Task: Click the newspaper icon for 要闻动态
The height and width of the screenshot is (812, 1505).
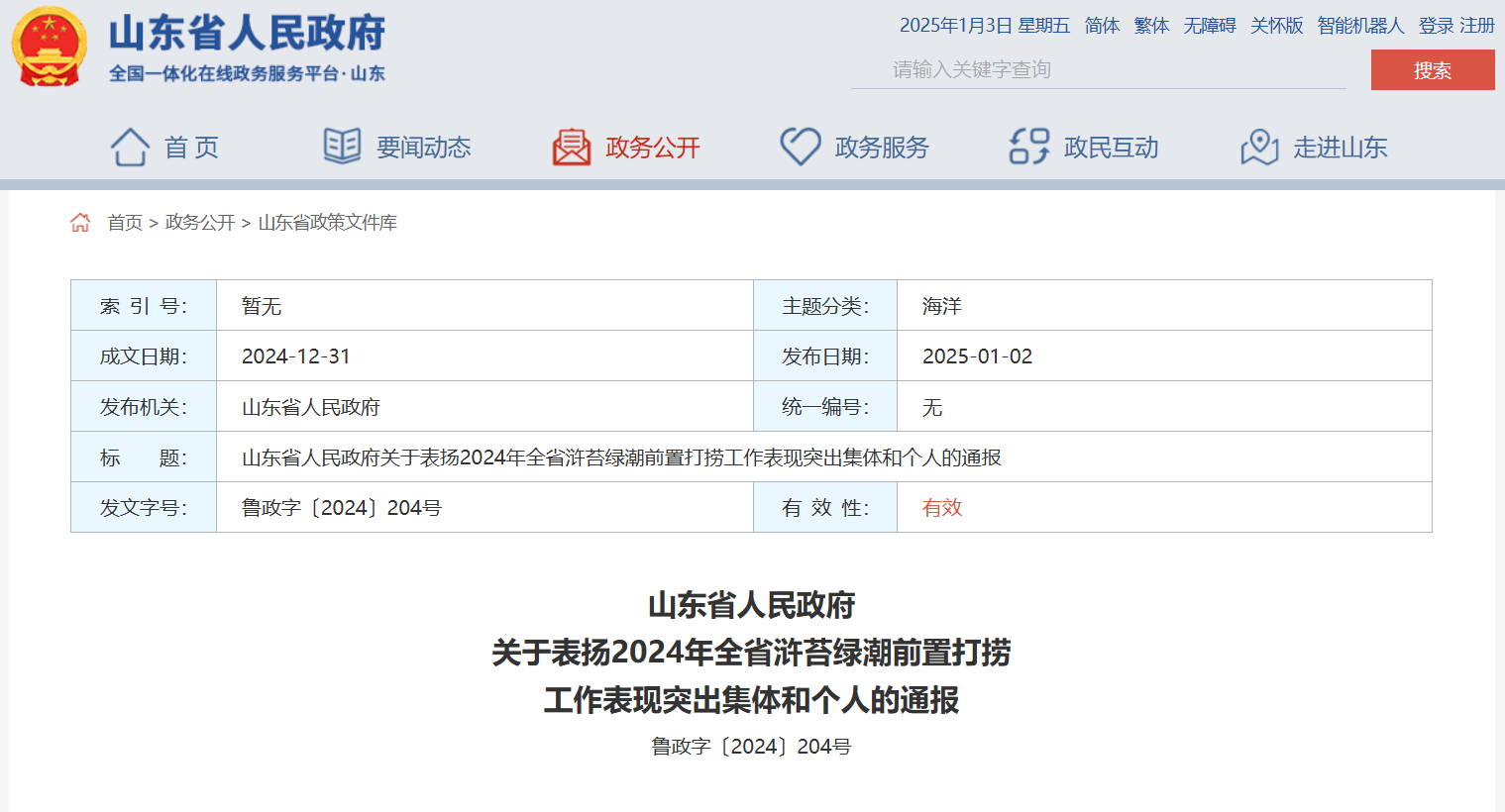Action: click(342, 147)
